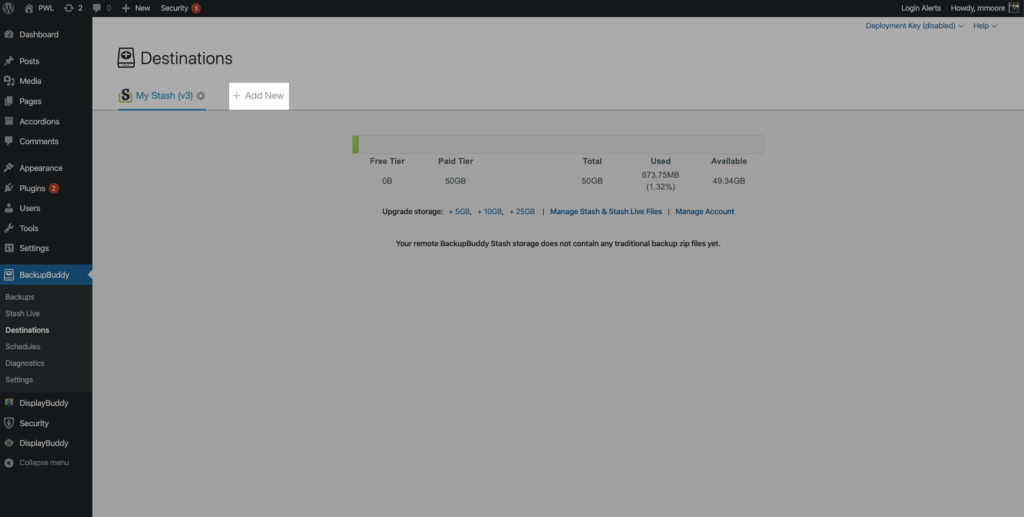This screenshot has width=1024, height=517.
Task: Open Login Alerts in admin bar
Action: click(x=921, y=8)
